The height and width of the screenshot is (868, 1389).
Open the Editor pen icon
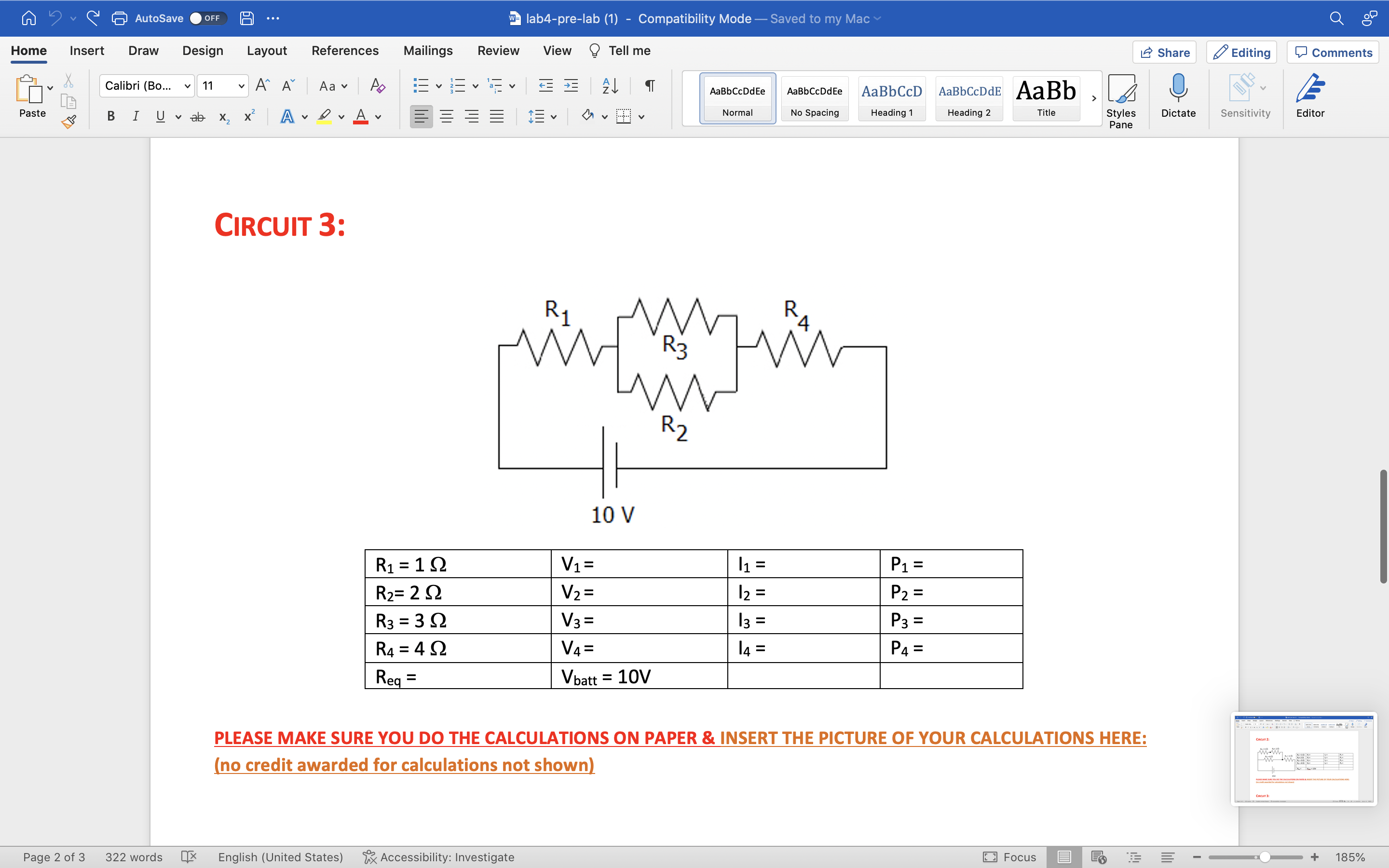click(1310, 96)
